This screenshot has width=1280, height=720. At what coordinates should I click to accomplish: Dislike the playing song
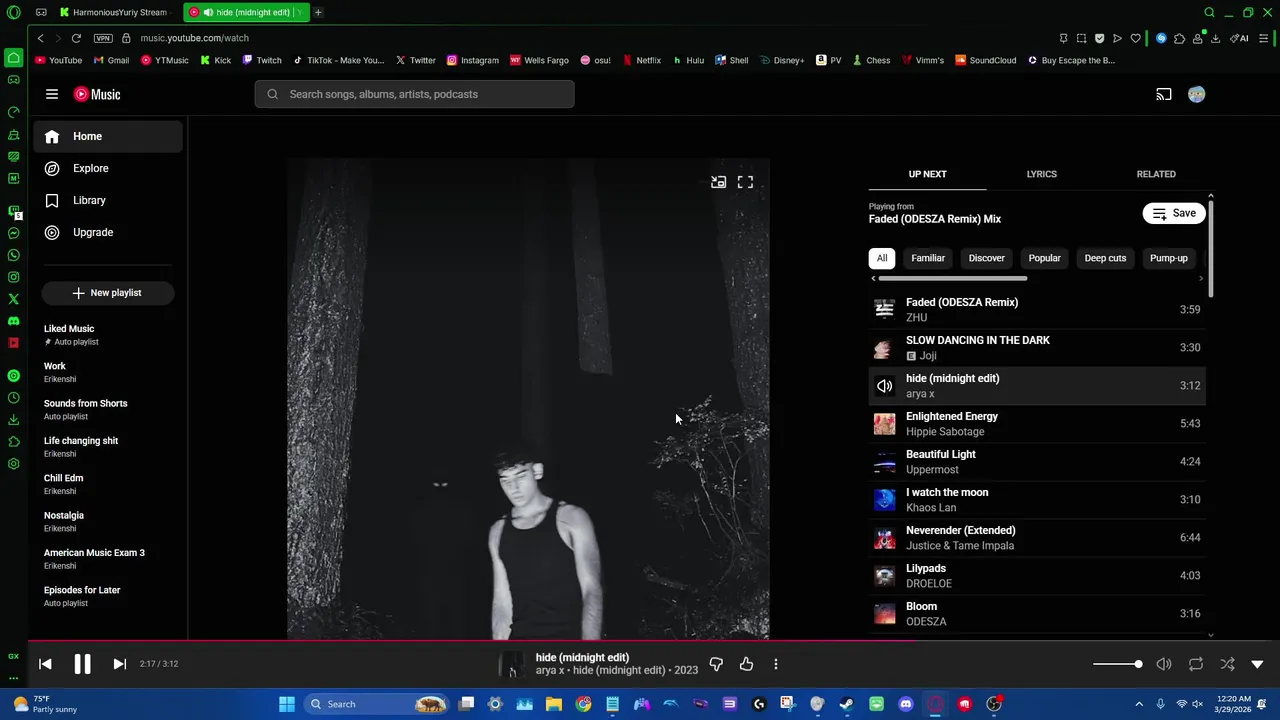pos(716,664)
